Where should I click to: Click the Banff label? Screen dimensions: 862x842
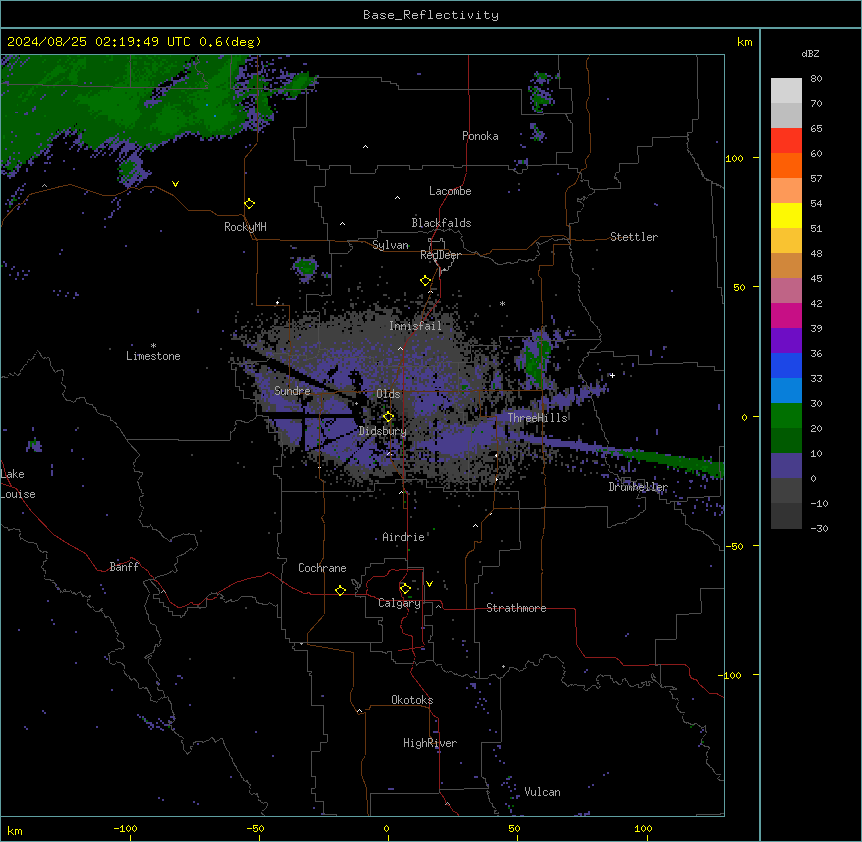(x=124, y=567)
